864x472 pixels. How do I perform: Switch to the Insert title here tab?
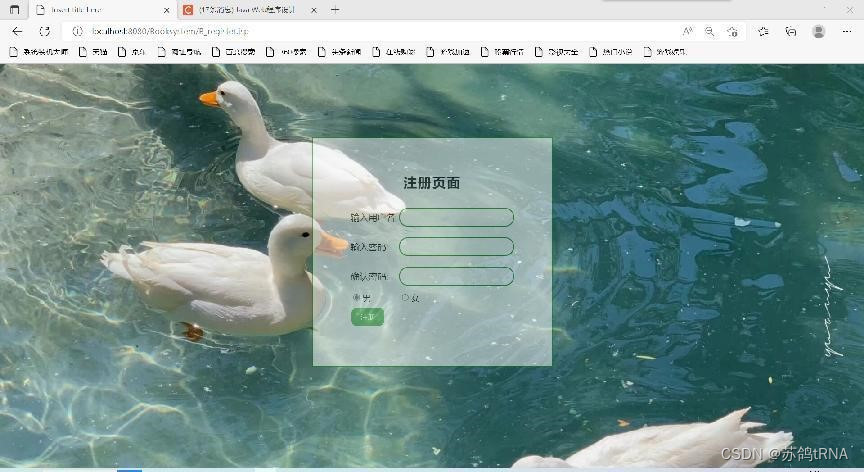102,10
